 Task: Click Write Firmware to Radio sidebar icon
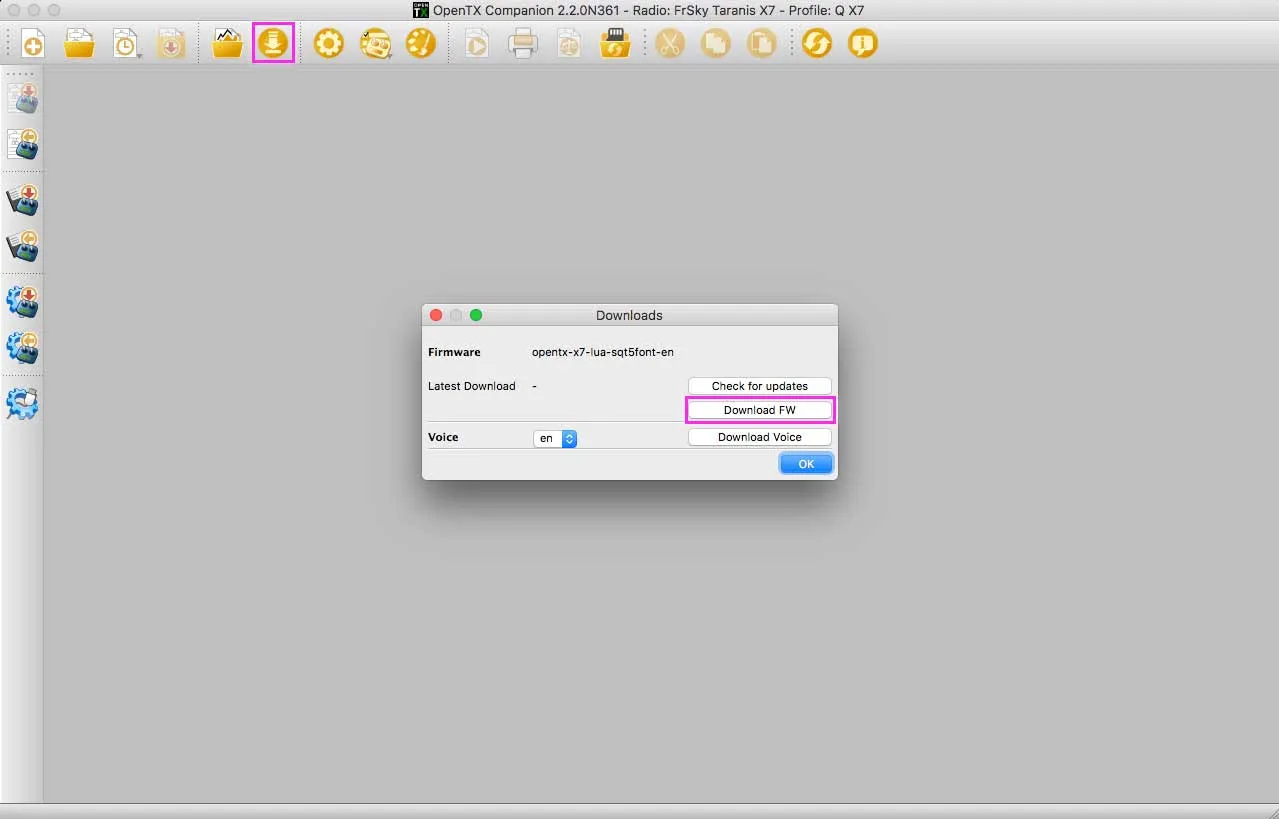pos(23,199)
